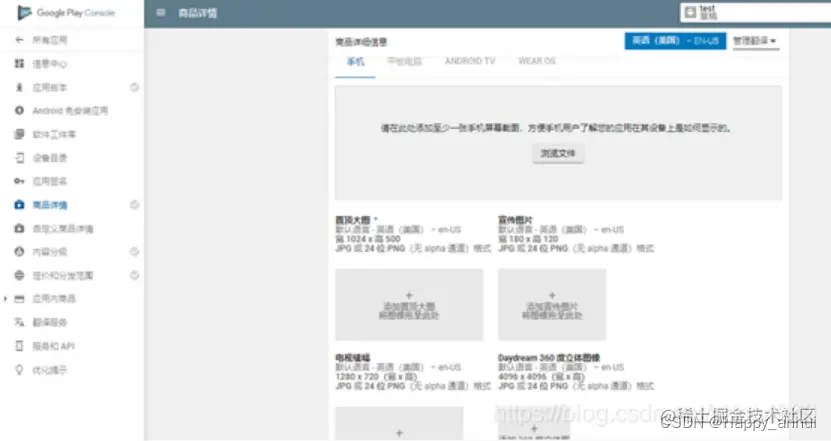The height and width of the screenshot is (441, 831).
Task: Click the 宽 1024 x 高 500 text
Action: (368, 239)
